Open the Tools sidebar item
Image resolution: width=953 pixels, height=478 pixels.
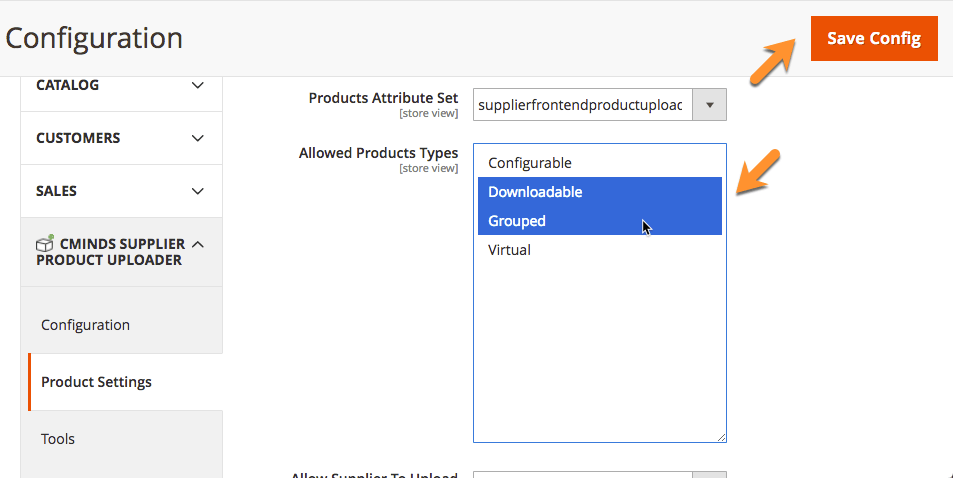tap(58, 439)
